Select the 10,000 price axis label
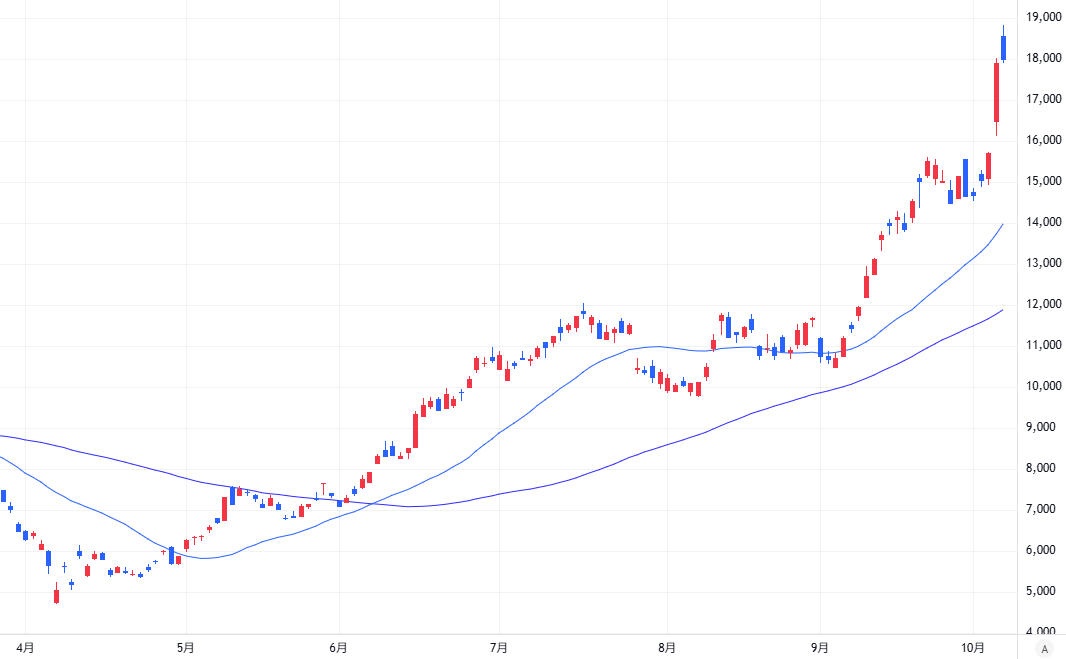The image size is (1066, 659). click(1043, 386)
